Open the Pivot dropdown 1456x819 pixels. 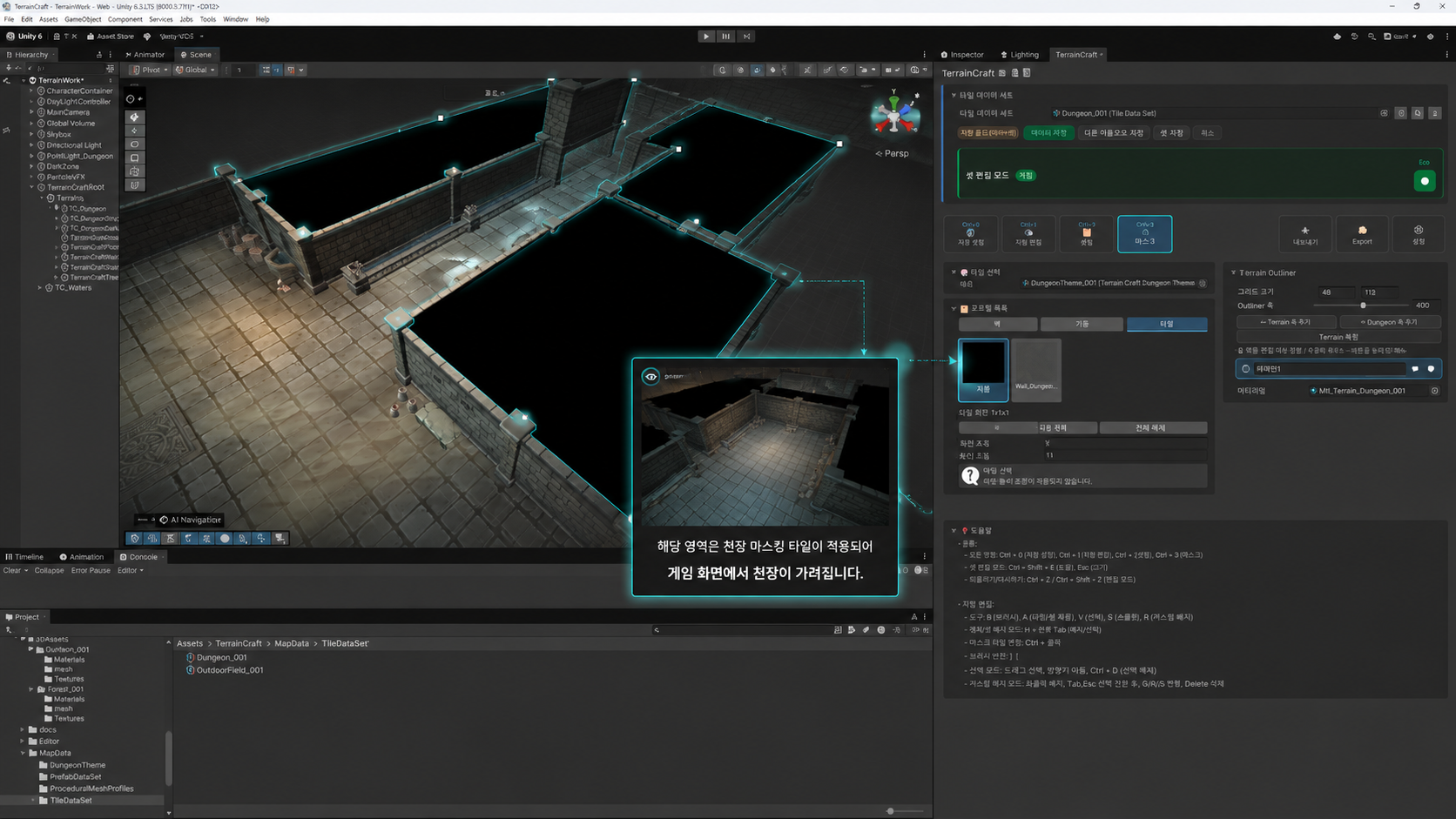tap(149, 70)
